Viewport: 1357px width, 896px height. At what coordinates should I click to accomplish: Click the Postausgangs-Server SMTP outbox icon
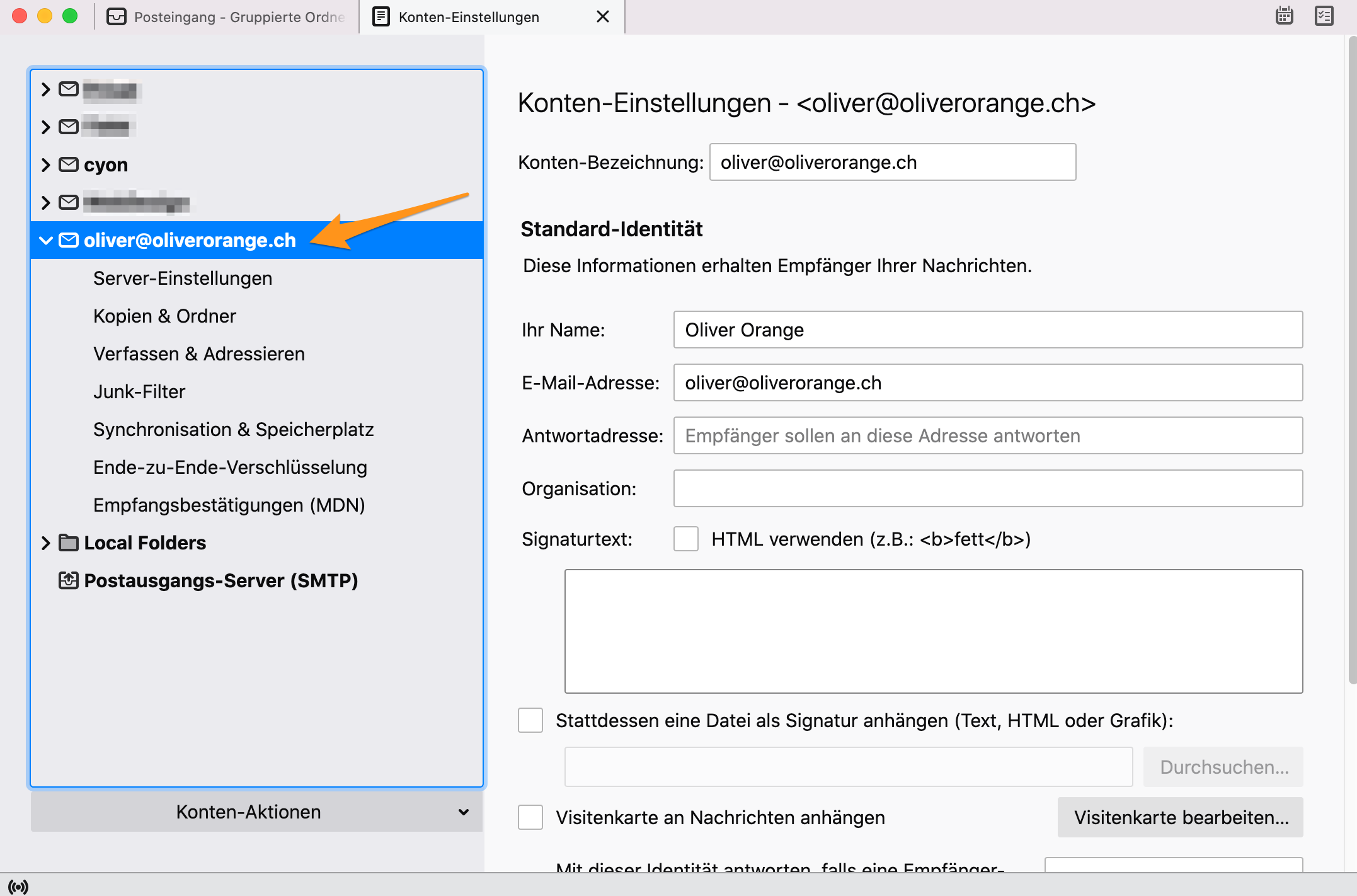[x=68, y=580]
